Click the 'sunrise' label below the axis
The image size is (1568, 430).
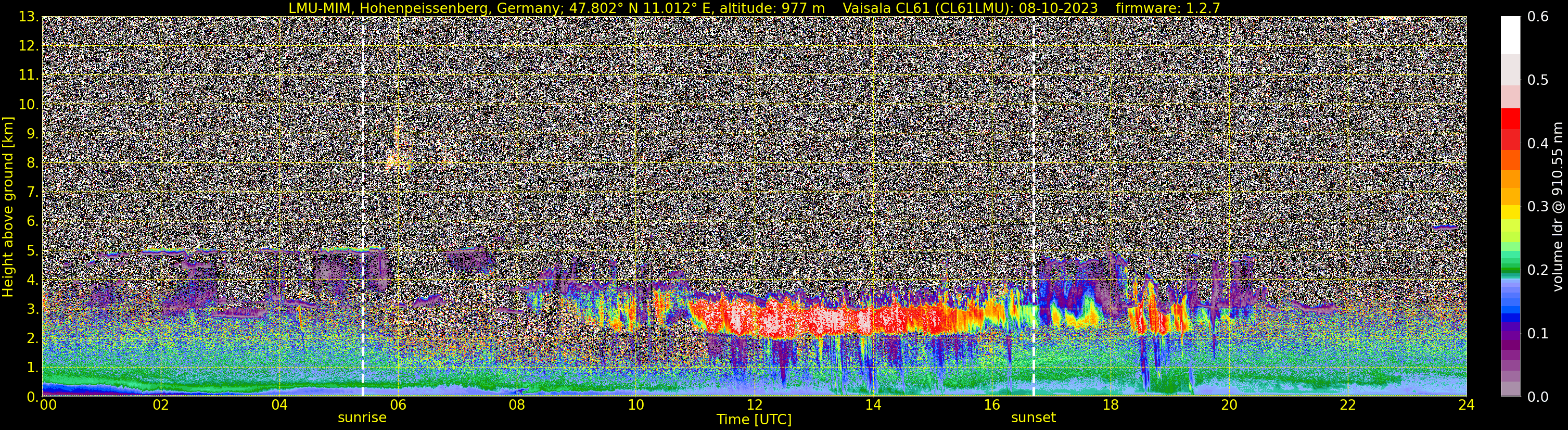[362, 418]
